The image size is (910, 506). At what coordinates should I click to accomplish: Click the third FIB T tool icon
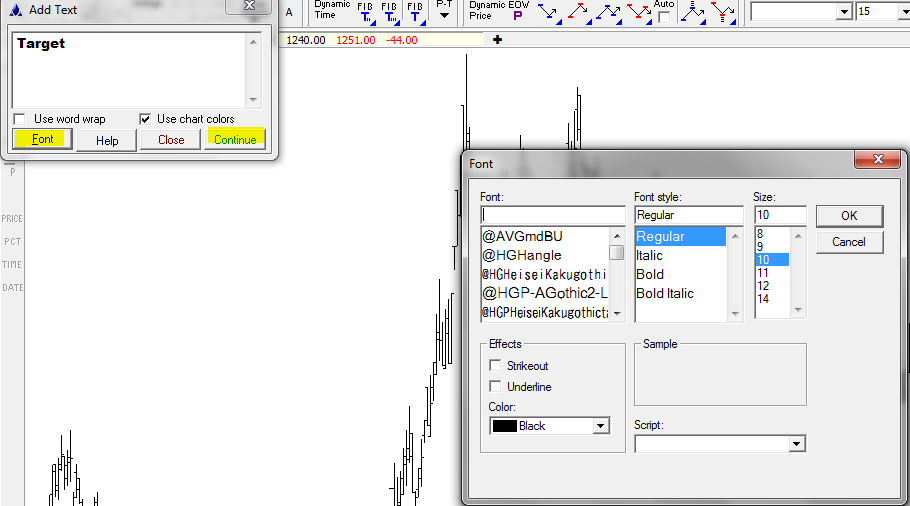coord(416,13)
